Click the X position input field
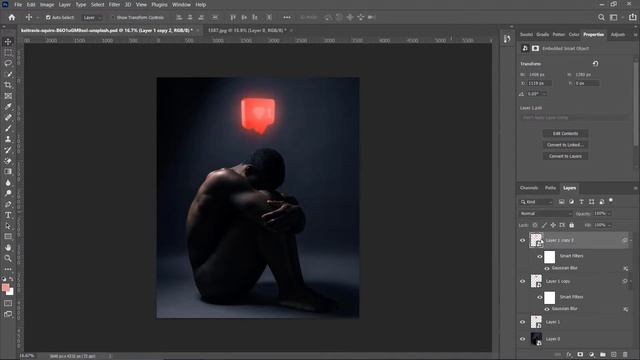The width and height of the screenshot is (640, 360). pos(540,83)
